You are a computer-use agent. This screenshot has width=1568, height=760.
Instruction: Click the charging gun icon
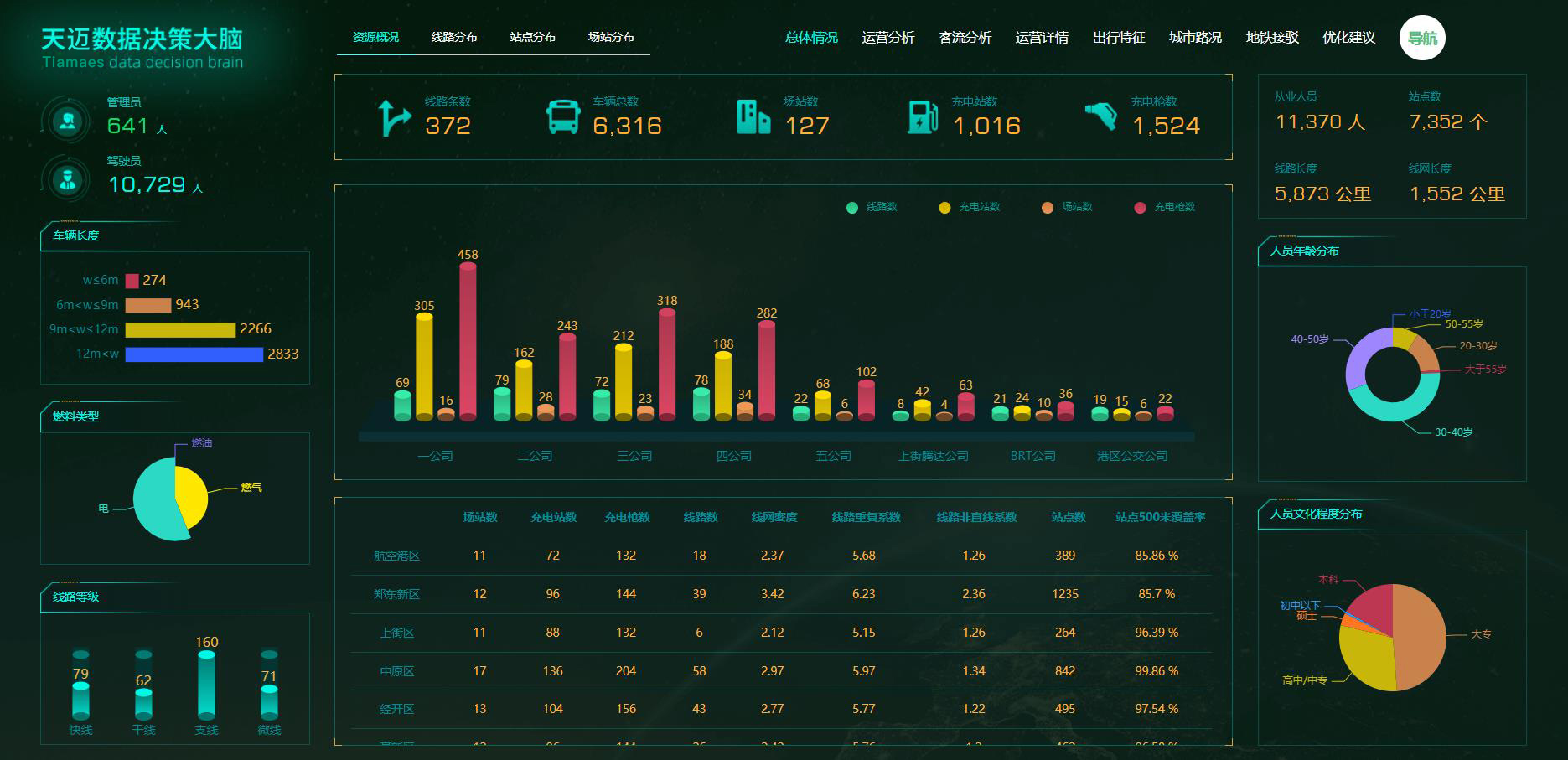click(1101, 116)
